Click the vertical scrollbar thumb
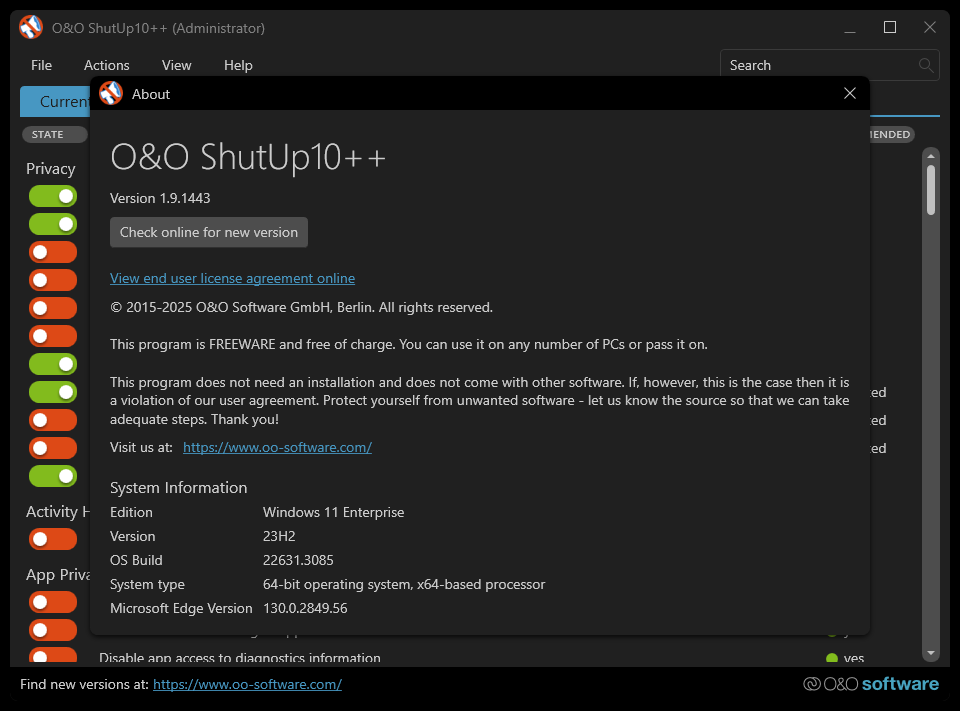 coord(931,190)
